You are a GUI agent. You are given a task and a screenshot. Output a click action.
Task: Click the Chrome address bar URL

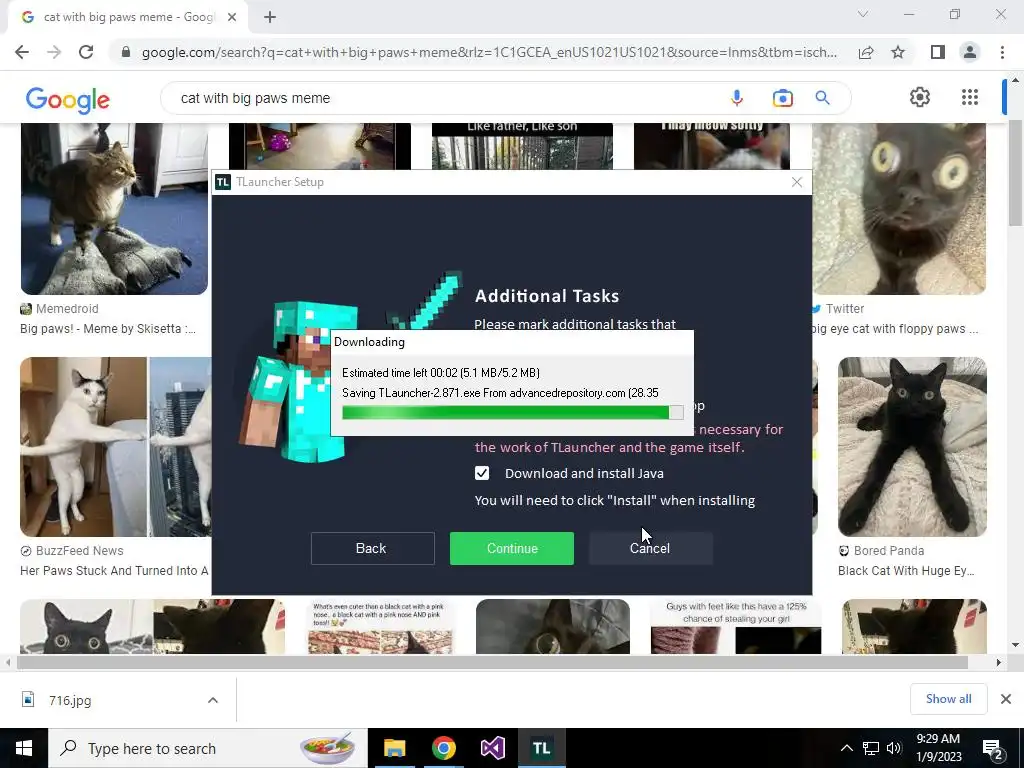[x=489, y=52]
